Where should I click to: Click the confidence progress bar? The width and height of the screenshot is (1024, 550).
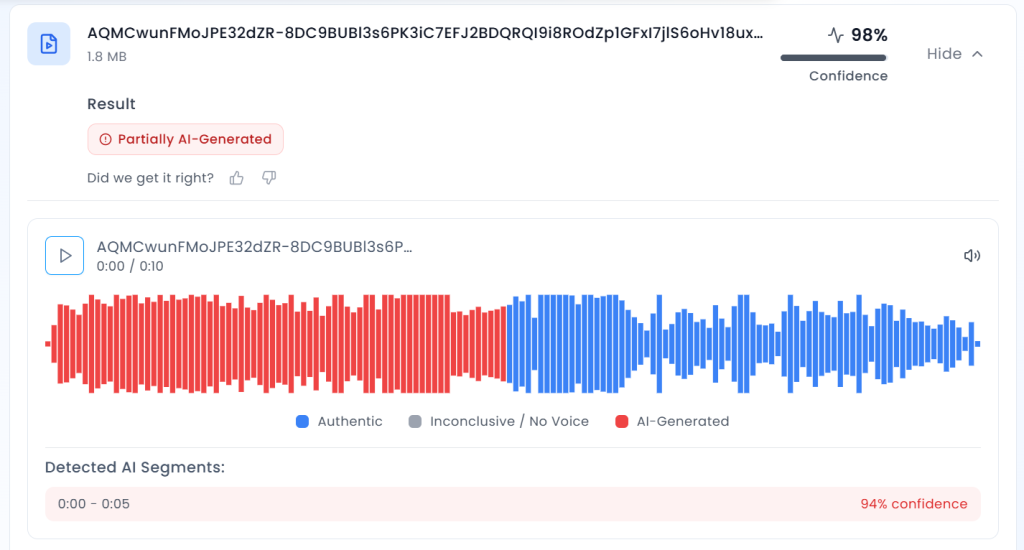point(833,58)
